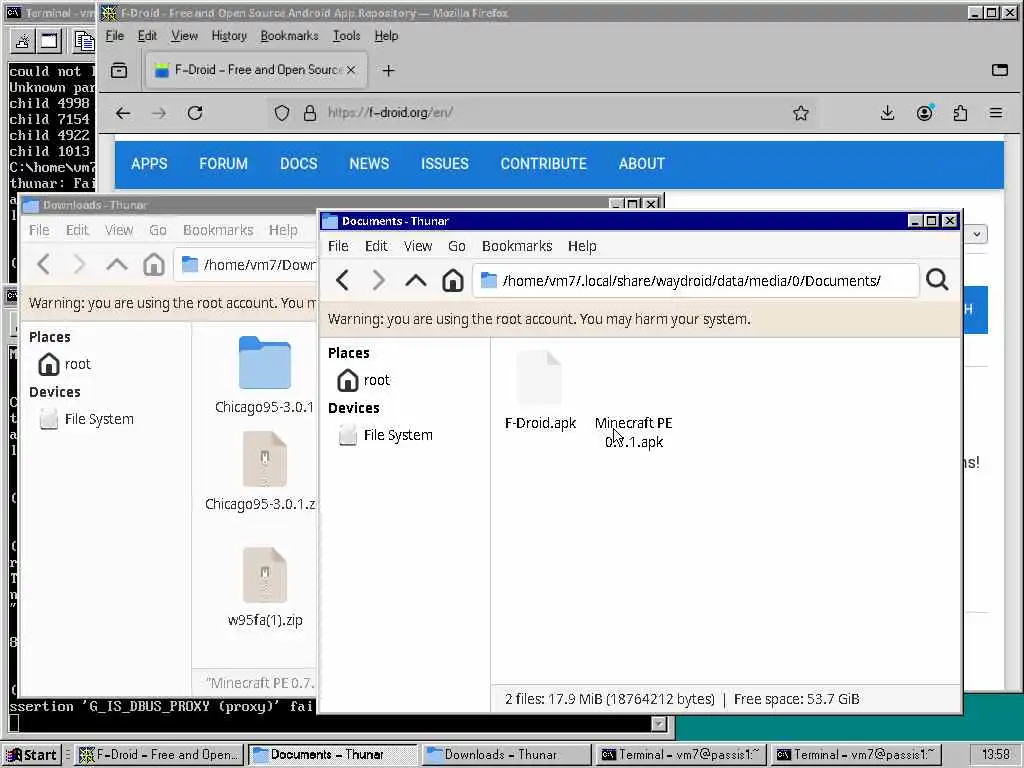Go back in Documents Thunar window
The width and height of the screenshot is (1024, 768).
[342, 281]
